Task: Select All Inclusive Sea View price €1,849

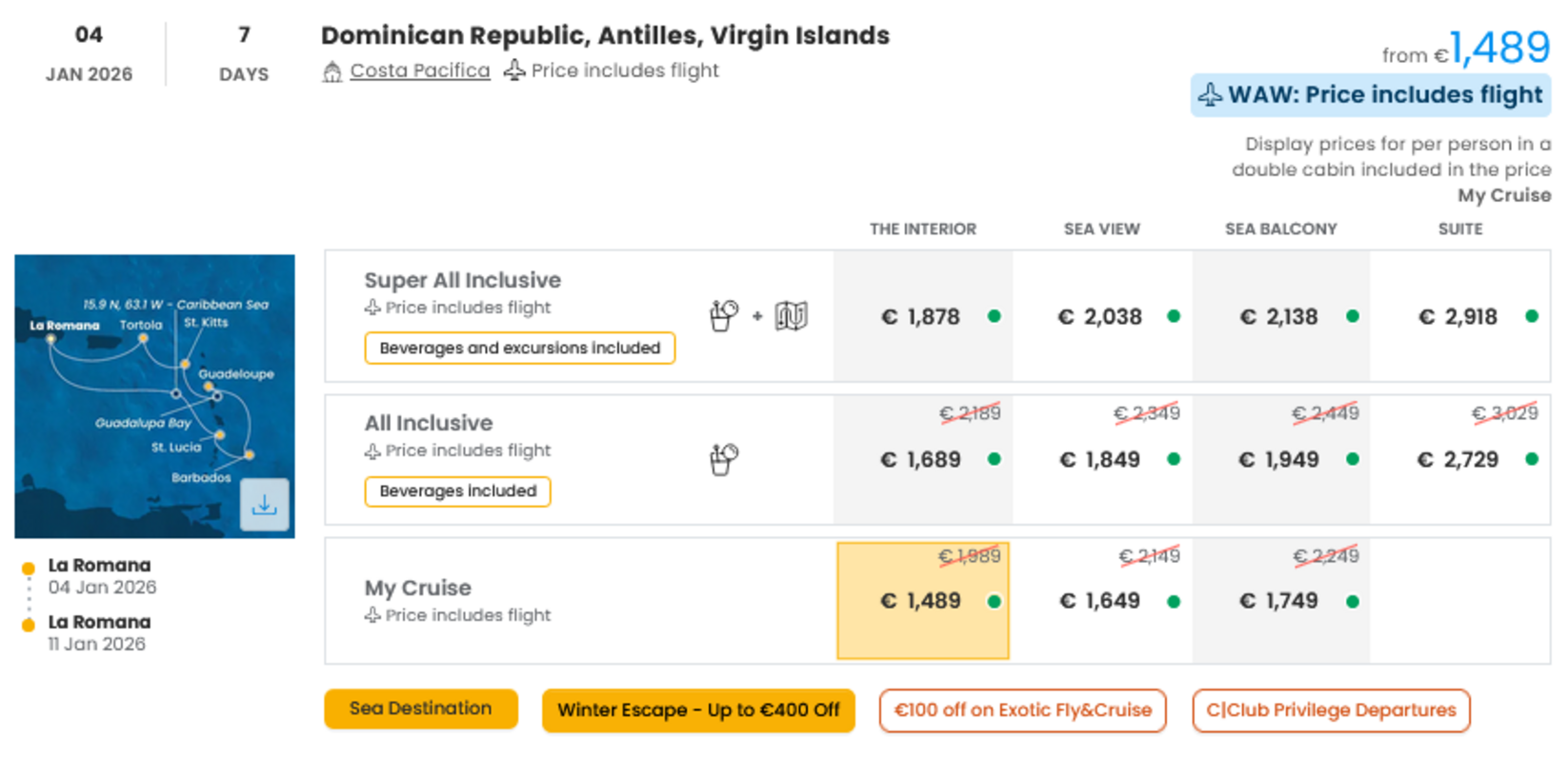Action: click(1101, 459)
